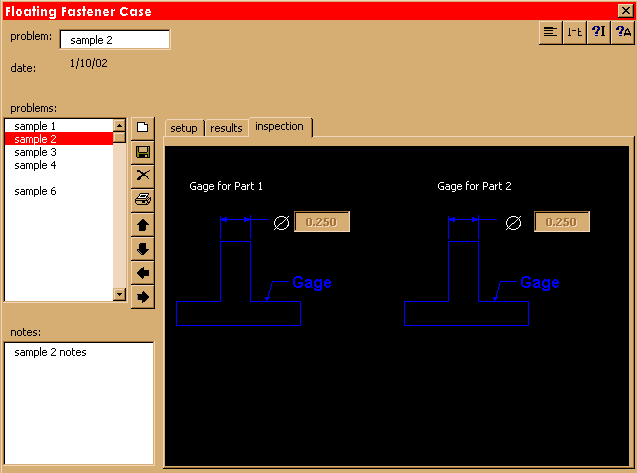
Task: Open the results tab
Action: (x=226, y=128)
